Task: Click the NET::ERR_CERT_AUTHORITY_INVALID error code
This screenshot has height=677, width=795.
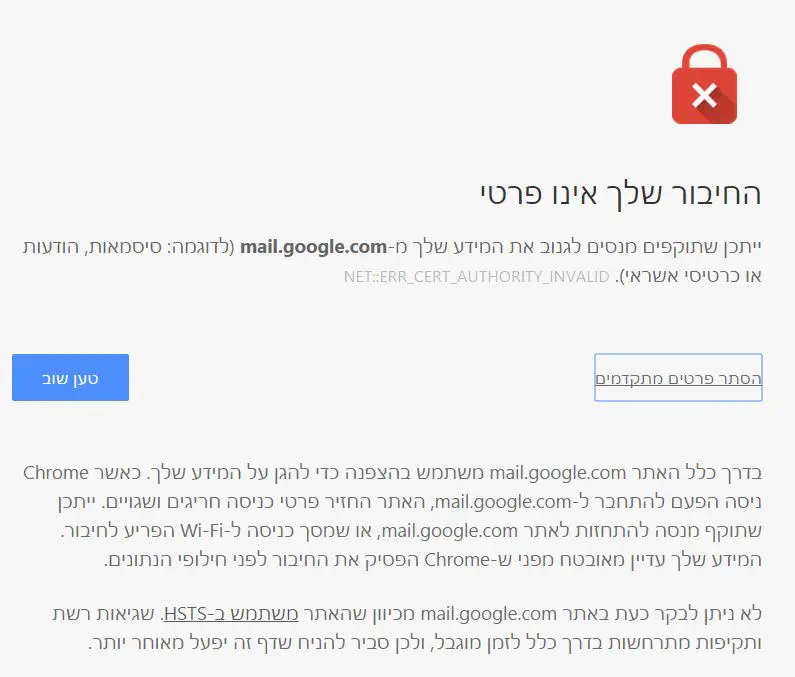Action: pyautogui.click(x=476, y=276)
